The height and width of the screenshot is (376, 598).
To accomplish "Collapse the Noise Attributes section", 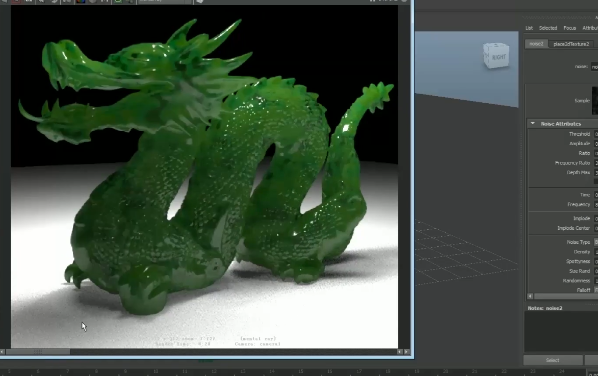I will pyautogui.click(x=533, y=124).
